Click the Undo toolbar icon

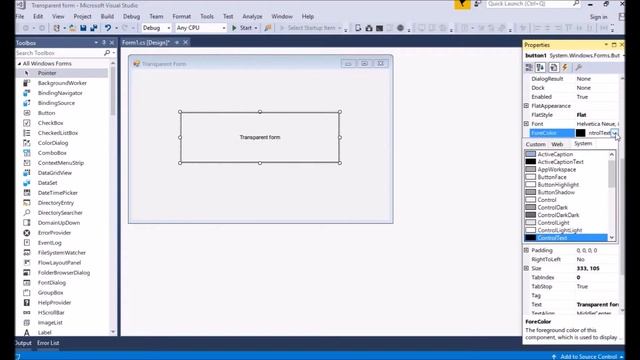108,28
